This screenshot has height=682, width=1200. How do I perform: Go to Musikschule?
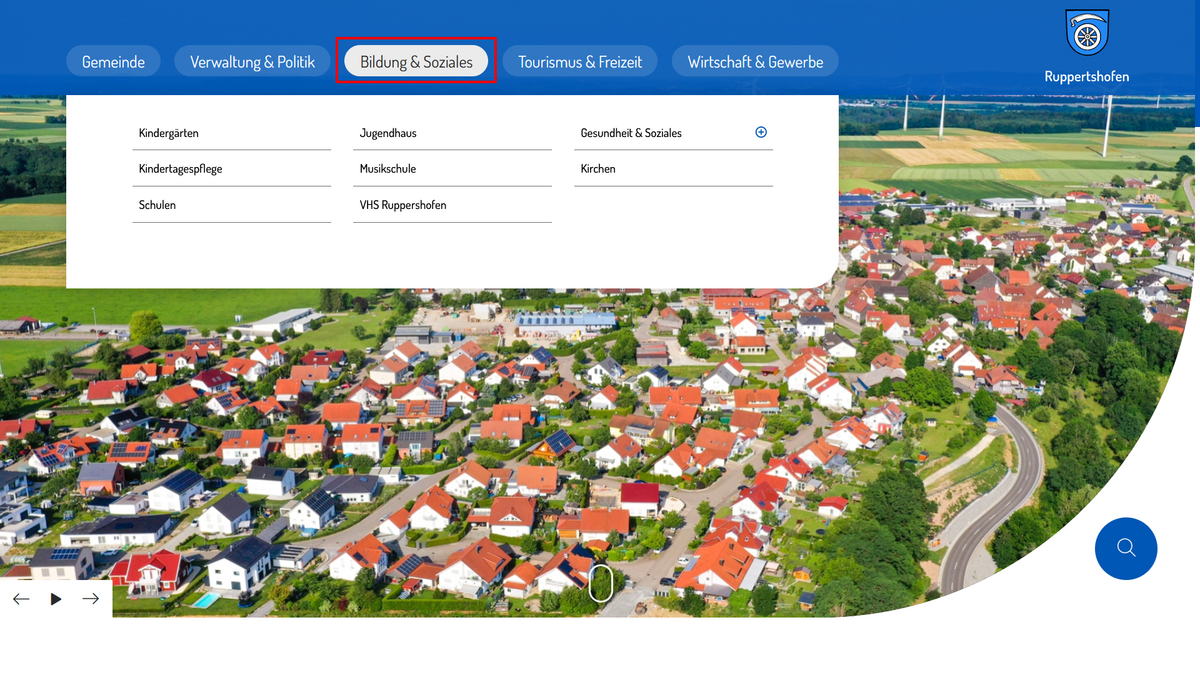pos(453,169)
